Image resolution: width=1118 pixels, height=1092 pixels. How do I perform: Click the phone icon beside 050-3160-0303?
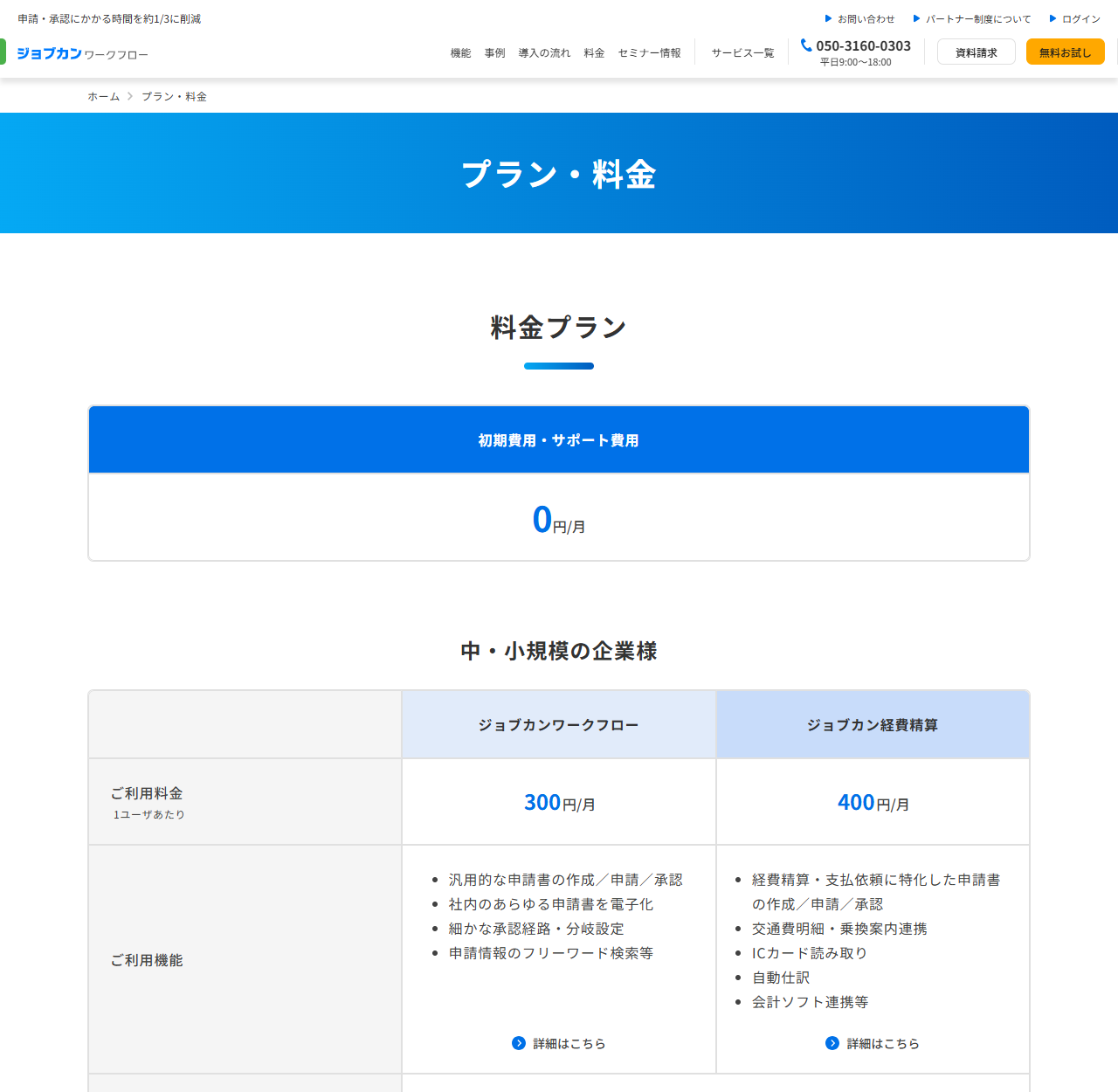pos(806,45)
